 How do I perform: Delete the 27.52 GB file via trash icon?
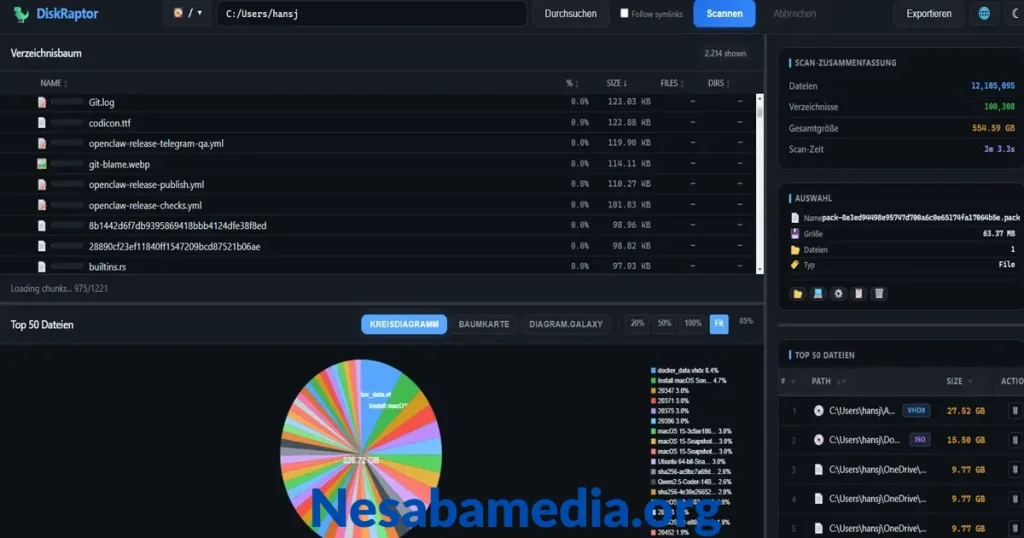(1015, 411)
